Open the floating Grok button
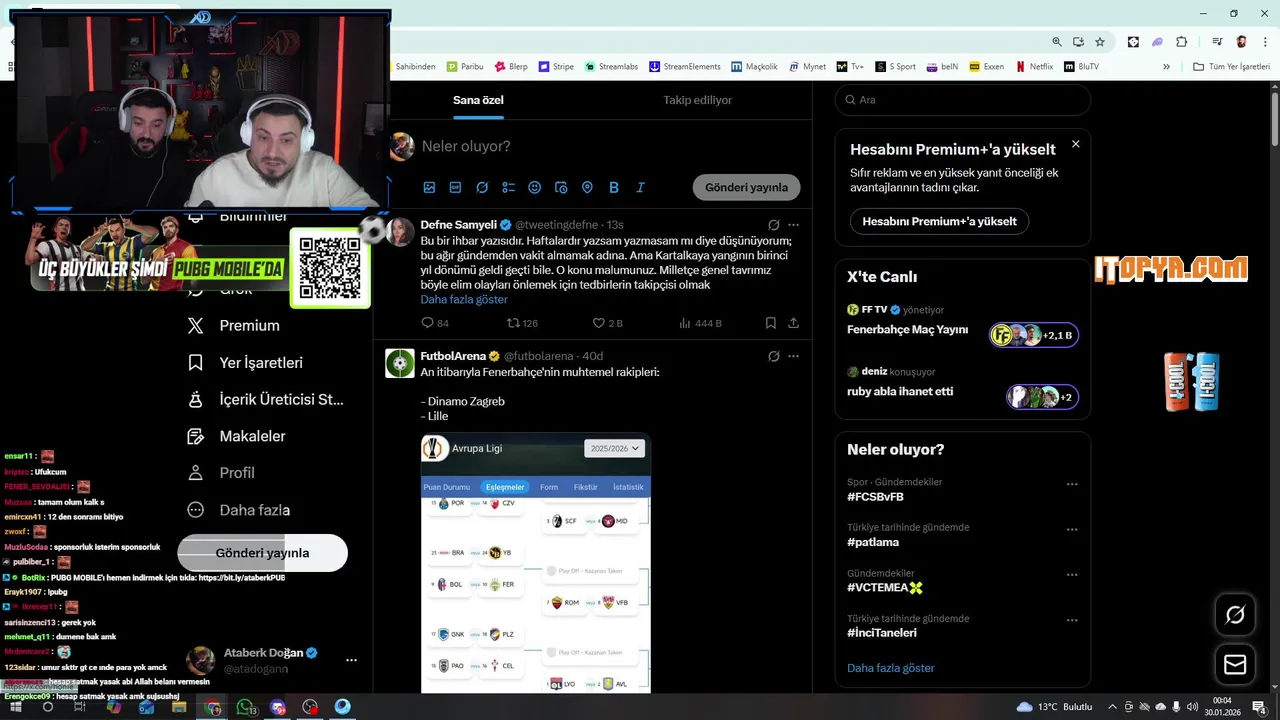Image resolution: width=1280 pixels, height=720 pixels. tap(1235, 615)
